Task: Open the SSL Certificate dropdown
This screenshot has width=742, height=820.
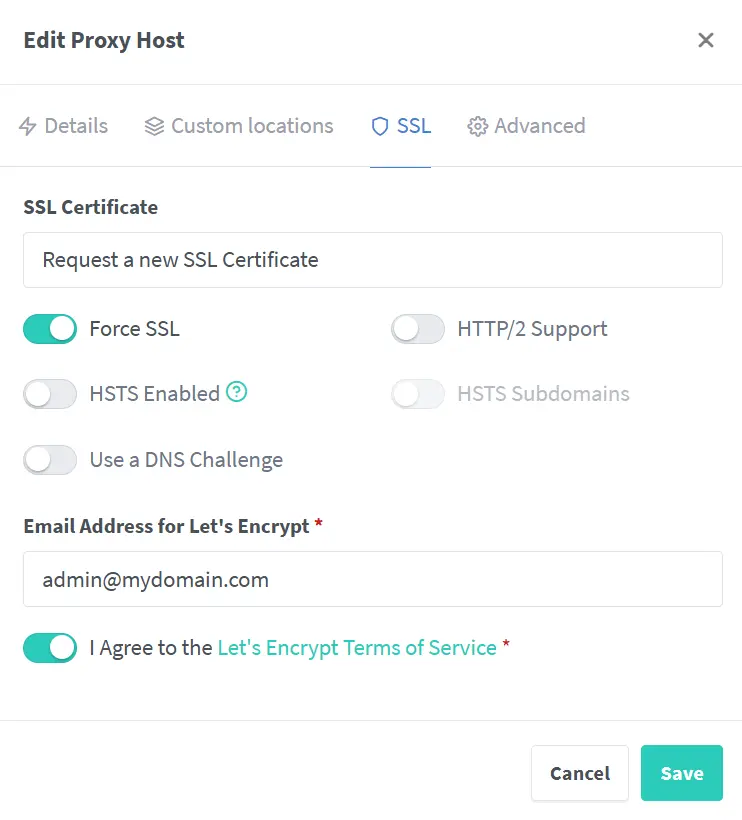Action: click(372, 260)
